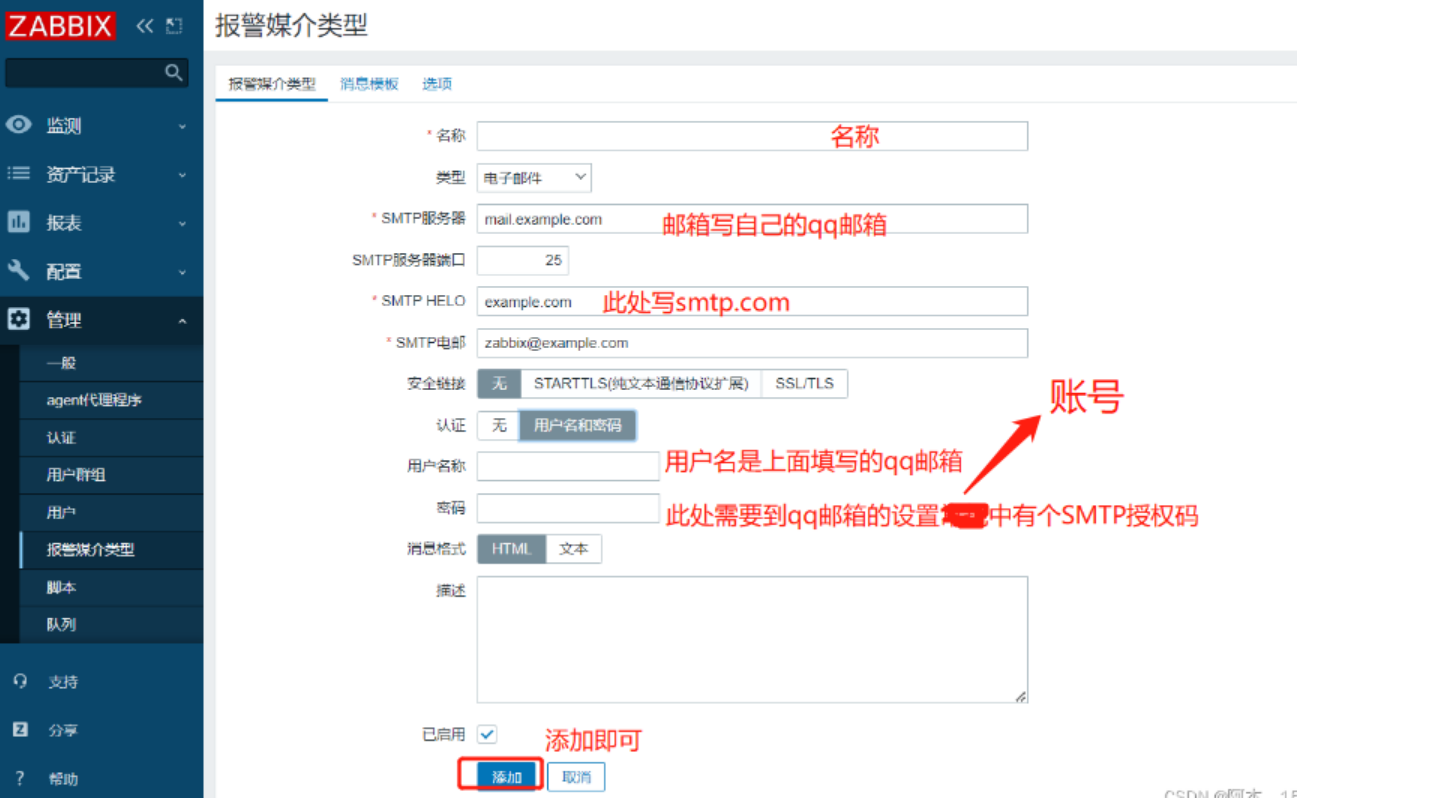
Task: Hide sidebar using the window icon beside logo
Action: (174, 26)
